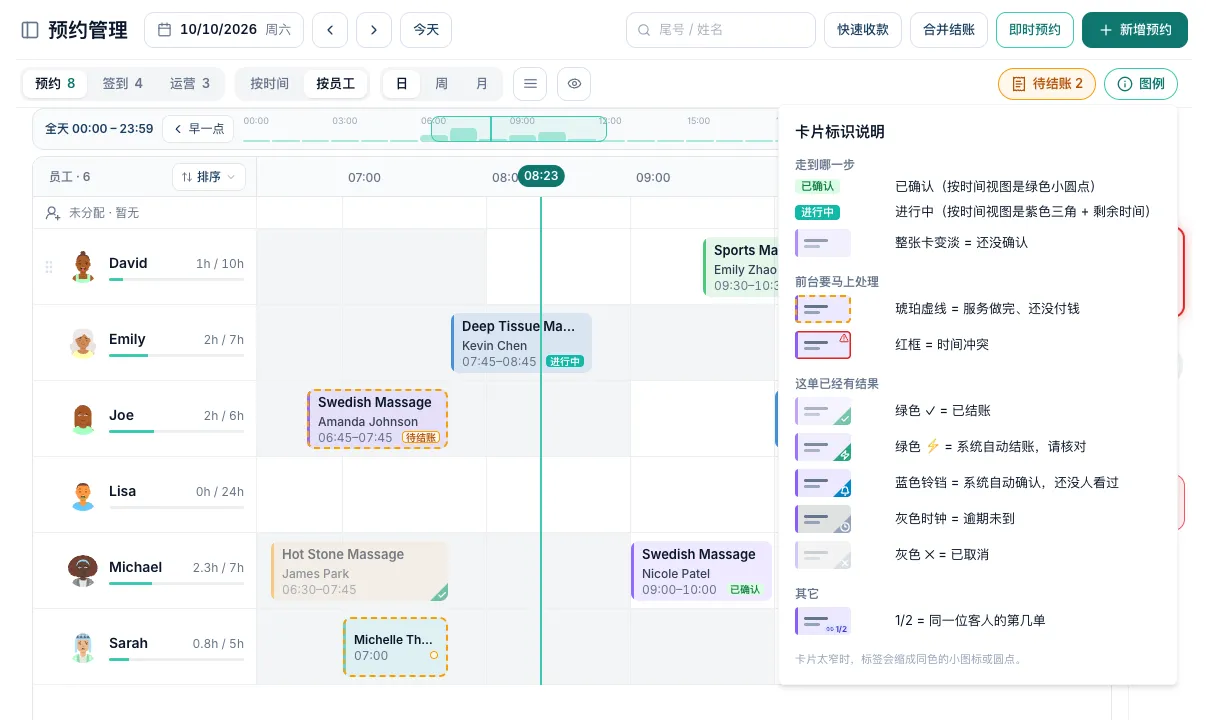Open Nicole Patel's Swedish Massage card
Screen dimensions: 1208x720
[x=701, y=571]
